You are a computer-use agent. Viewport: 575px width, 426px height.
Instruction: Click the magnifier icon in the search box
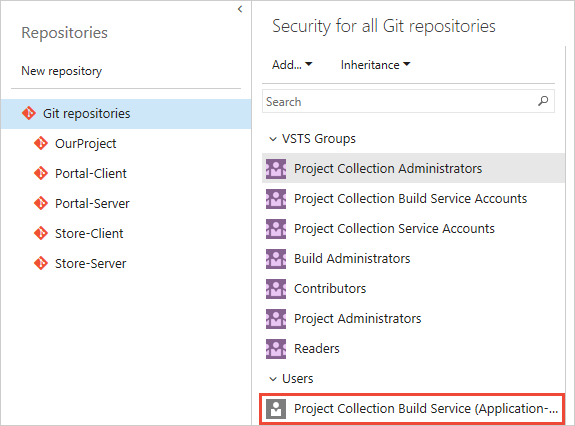click(543, 101)
